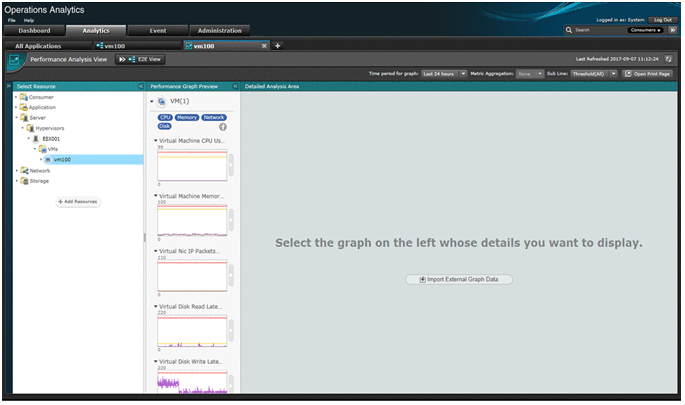Collapse the Performance Graph Preview panel
685x405 pixels.
point(235,87)
